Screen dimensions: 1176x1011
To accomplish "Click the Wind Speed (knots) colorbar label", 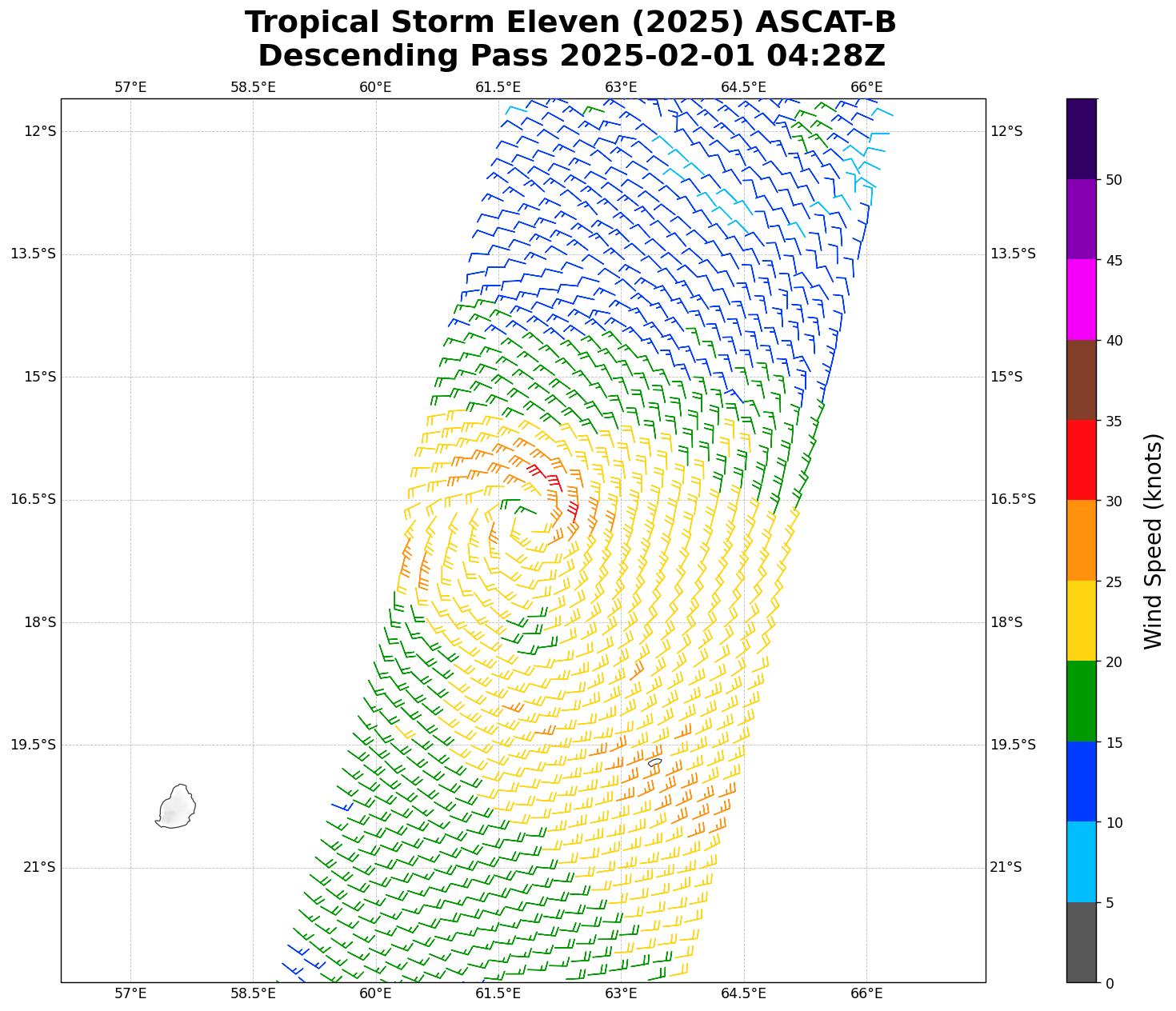I will click(x=1153, y=541).
